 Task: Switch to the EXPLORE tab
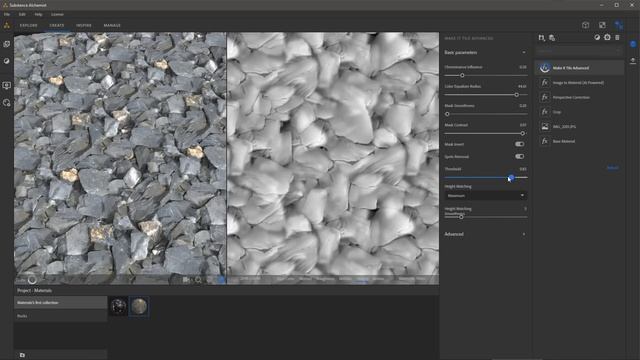coord(29,25)
